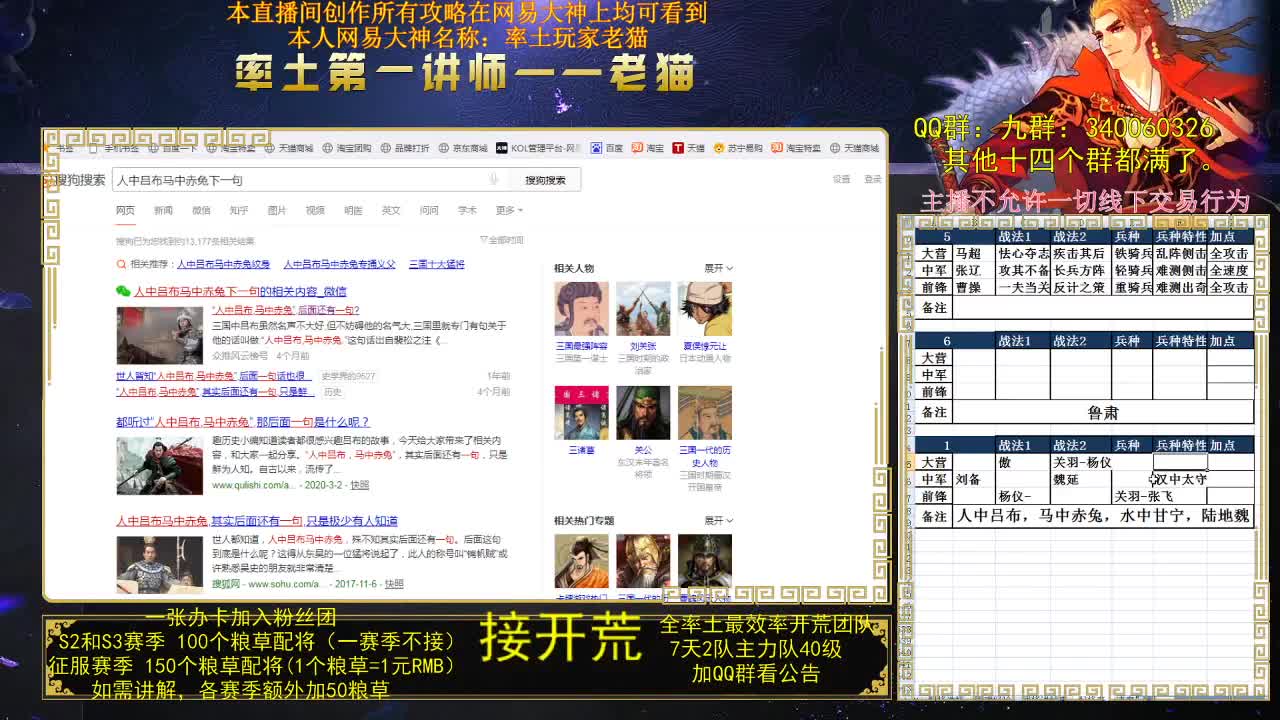Open the 全部时间 time filter
1280x720 pixels.
pos(504,238)
